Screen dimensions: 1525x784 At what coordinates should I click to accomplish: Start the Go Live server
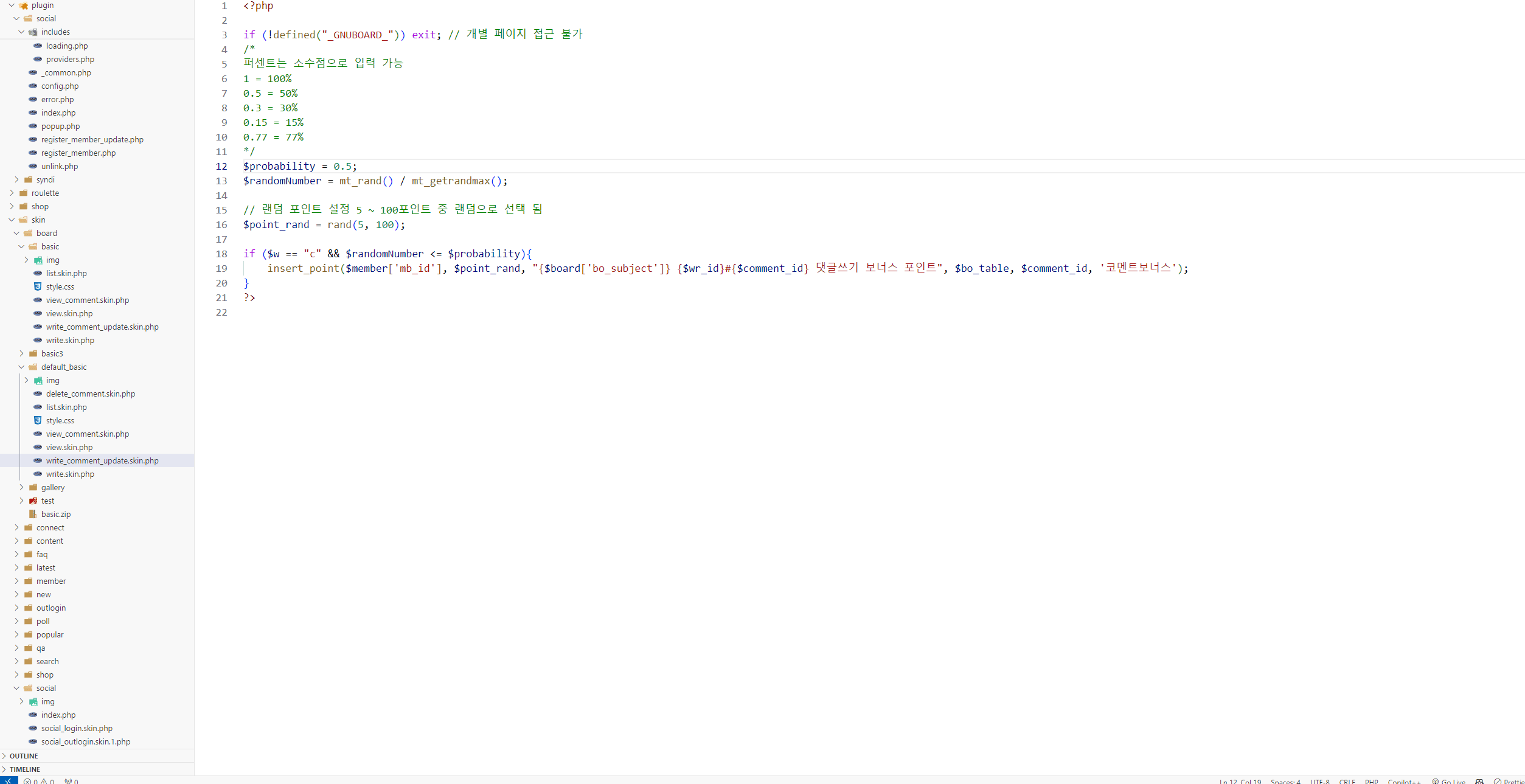(1450, 781)
